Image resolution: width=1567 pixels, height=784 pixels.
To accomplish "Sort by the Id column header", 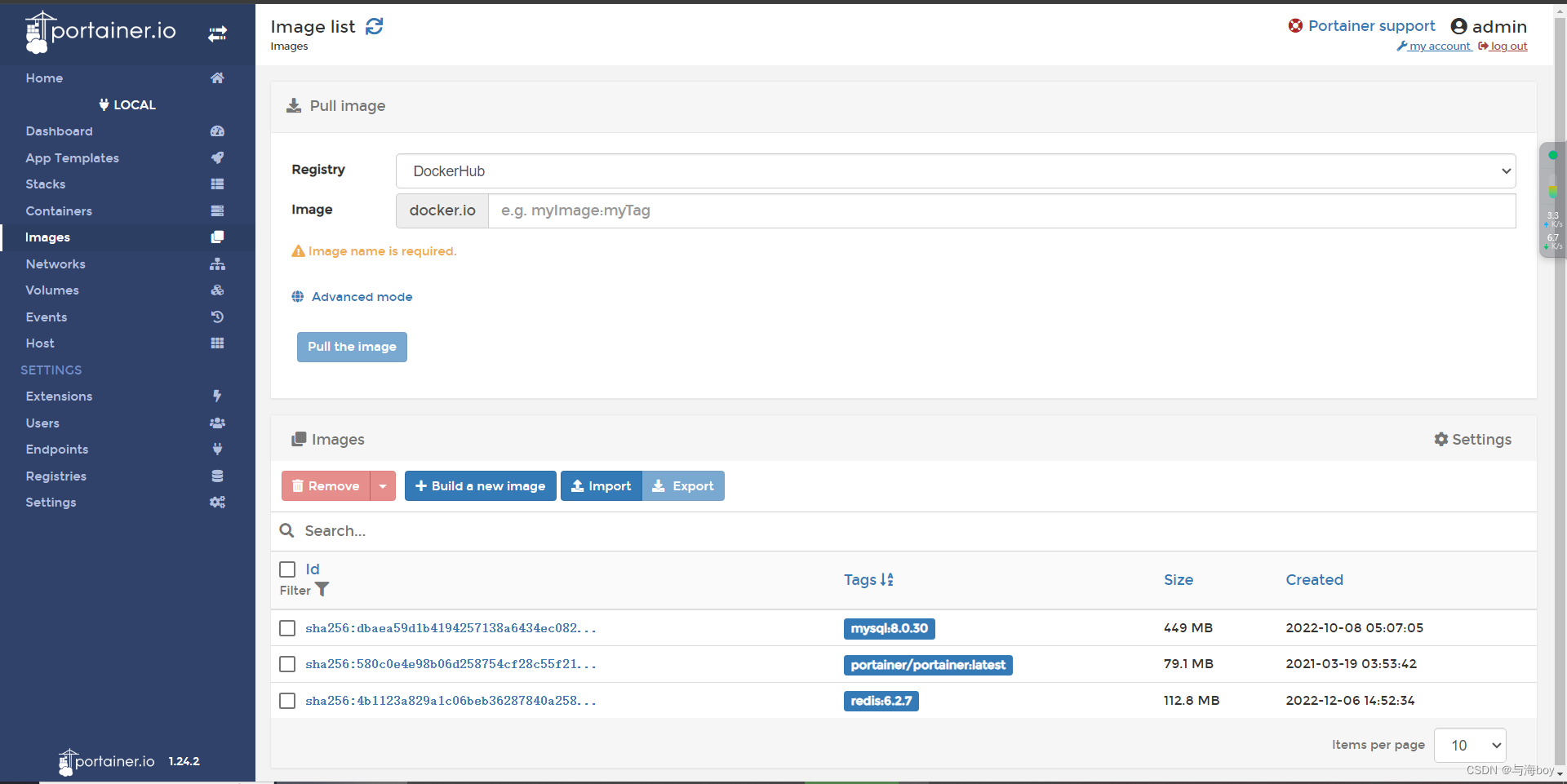I will coord(313,569).
